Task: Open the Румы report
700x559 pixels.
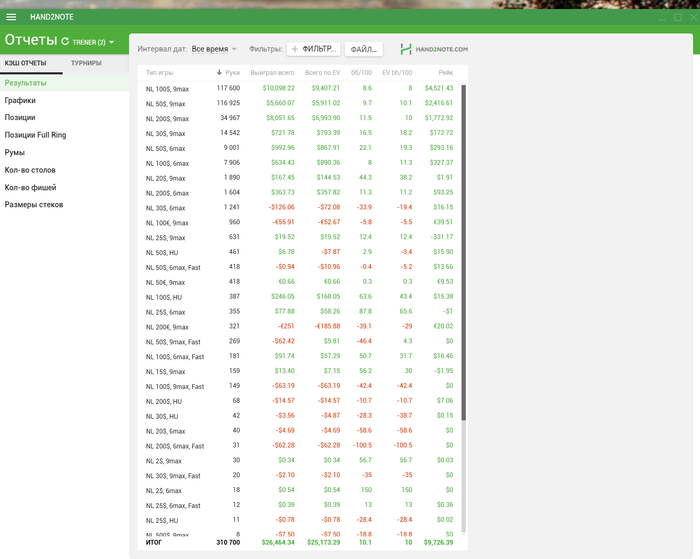Action: 64,152
